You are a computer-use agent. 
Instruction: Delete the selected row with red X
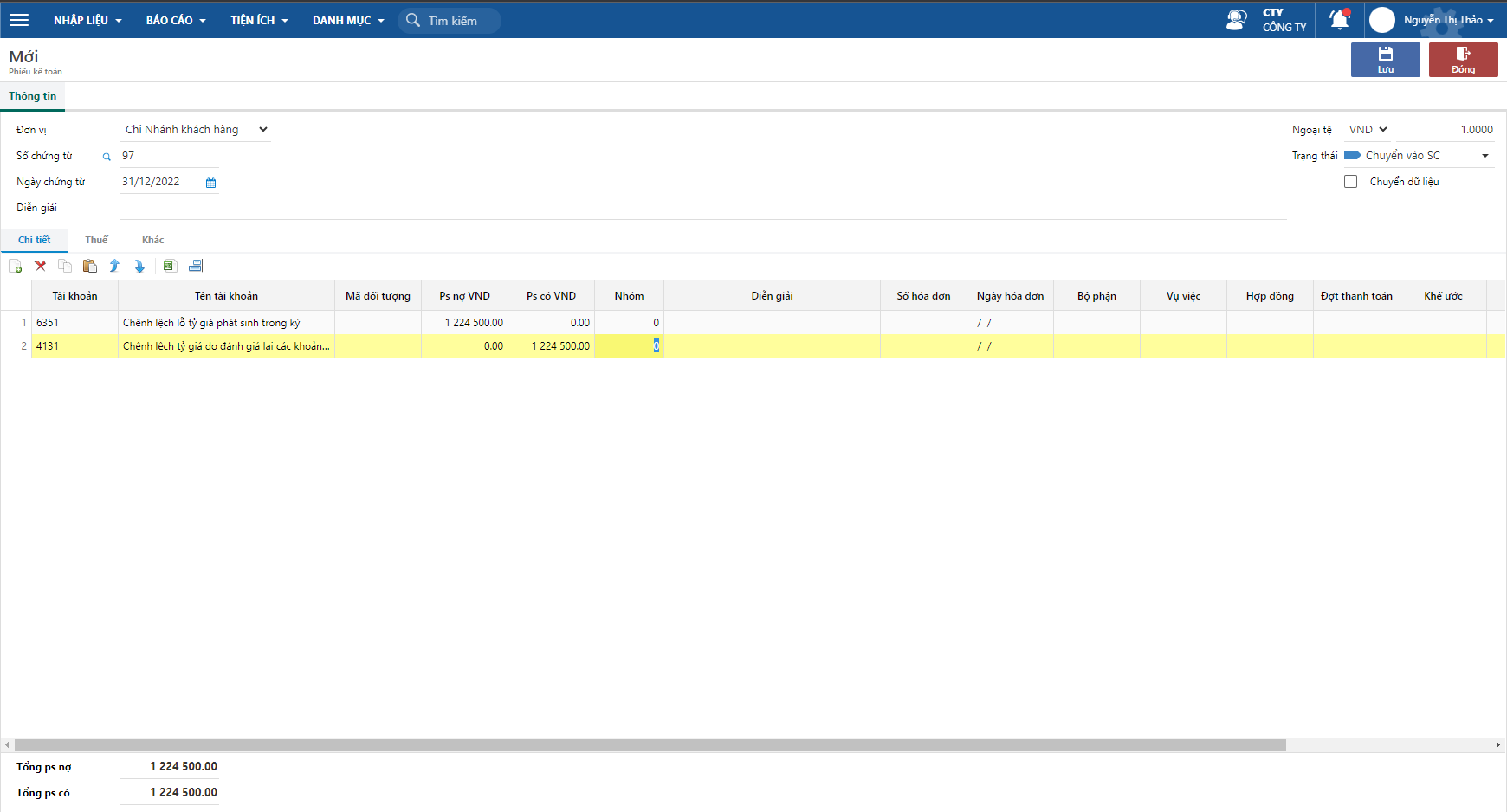pyautogui.click(x=40, y=267)
